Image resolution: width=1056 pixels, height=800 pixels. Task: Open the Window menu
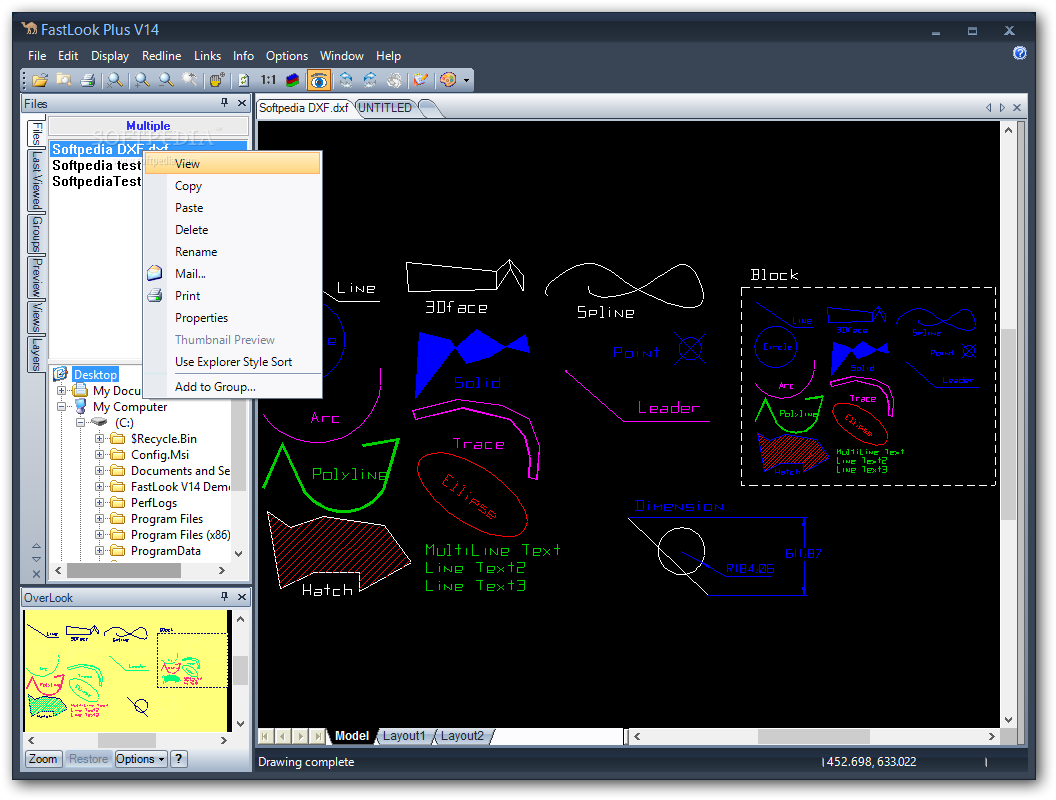pyautogui.click(x=341, y=56)
